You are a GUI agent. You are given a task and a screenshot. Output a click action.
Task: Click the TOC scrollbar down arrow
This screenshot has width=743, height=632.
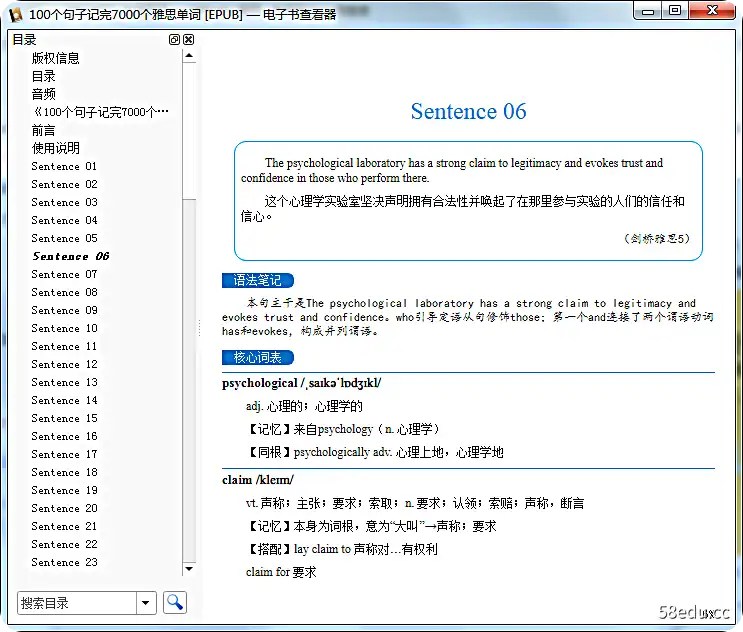point(189,569)
